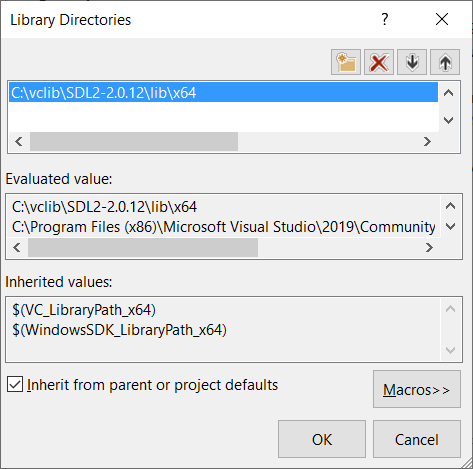Move the selected directory line up
The width and height of the screenshot is (473, 469).
point(445,62)
